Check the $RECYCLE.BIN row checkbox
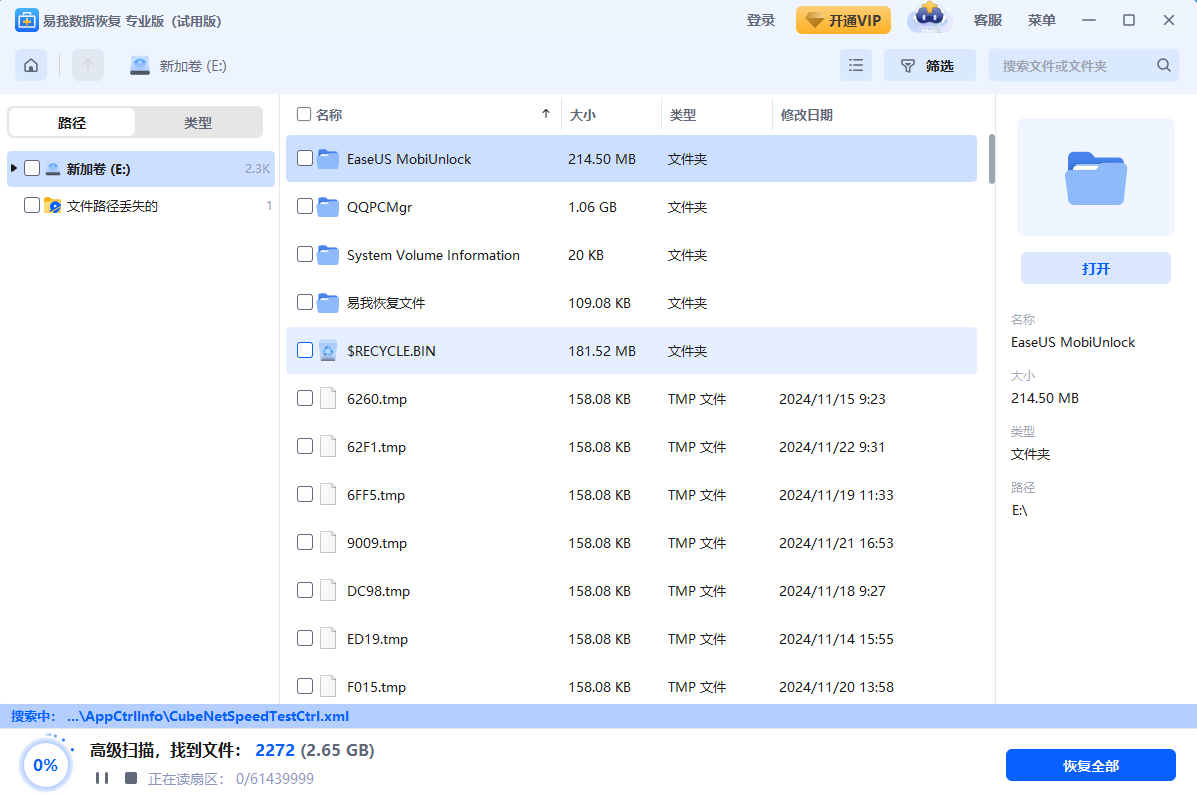Image resolution: width=1197 pixels, height=794 pixels. [x=305, y=350]
